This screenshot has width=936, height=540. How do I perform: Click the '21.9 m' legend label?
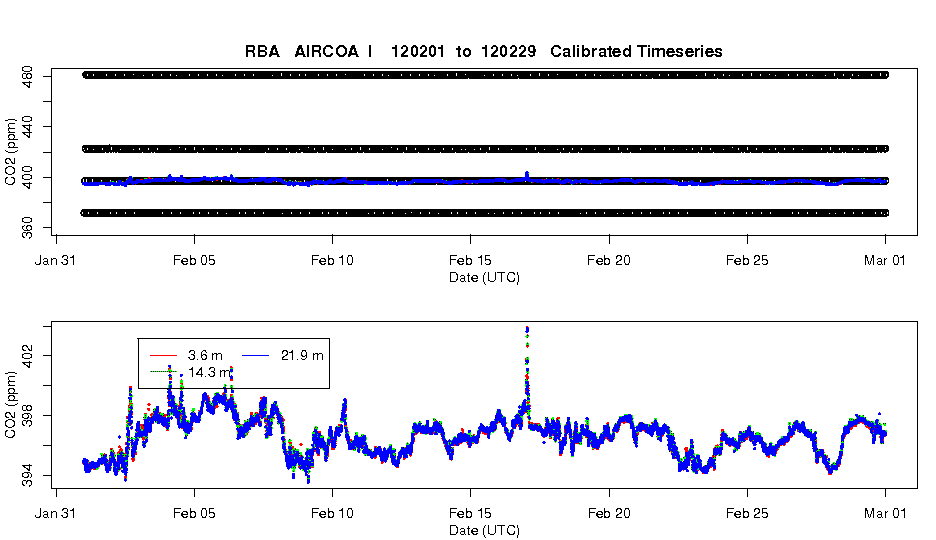point(302,356)
